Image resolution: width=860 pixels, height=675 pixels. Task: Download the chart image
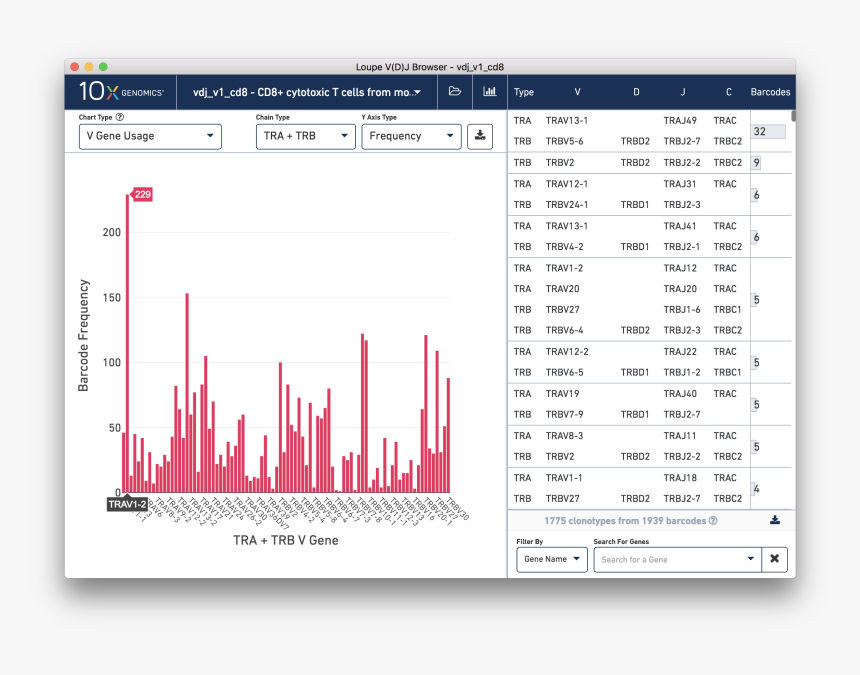[480, 136]
